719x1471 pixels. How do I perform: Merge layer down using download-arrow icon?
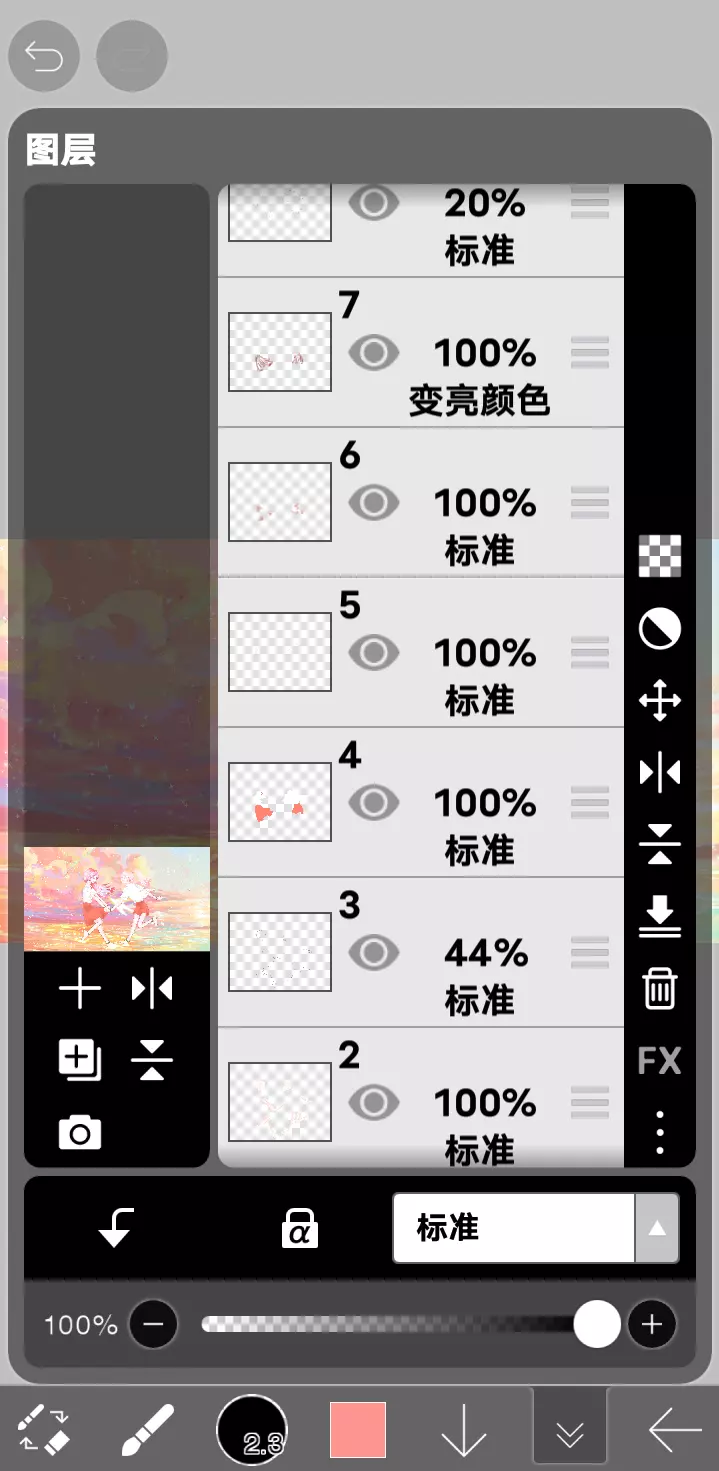pyautogui.click(x=660, y=916)
